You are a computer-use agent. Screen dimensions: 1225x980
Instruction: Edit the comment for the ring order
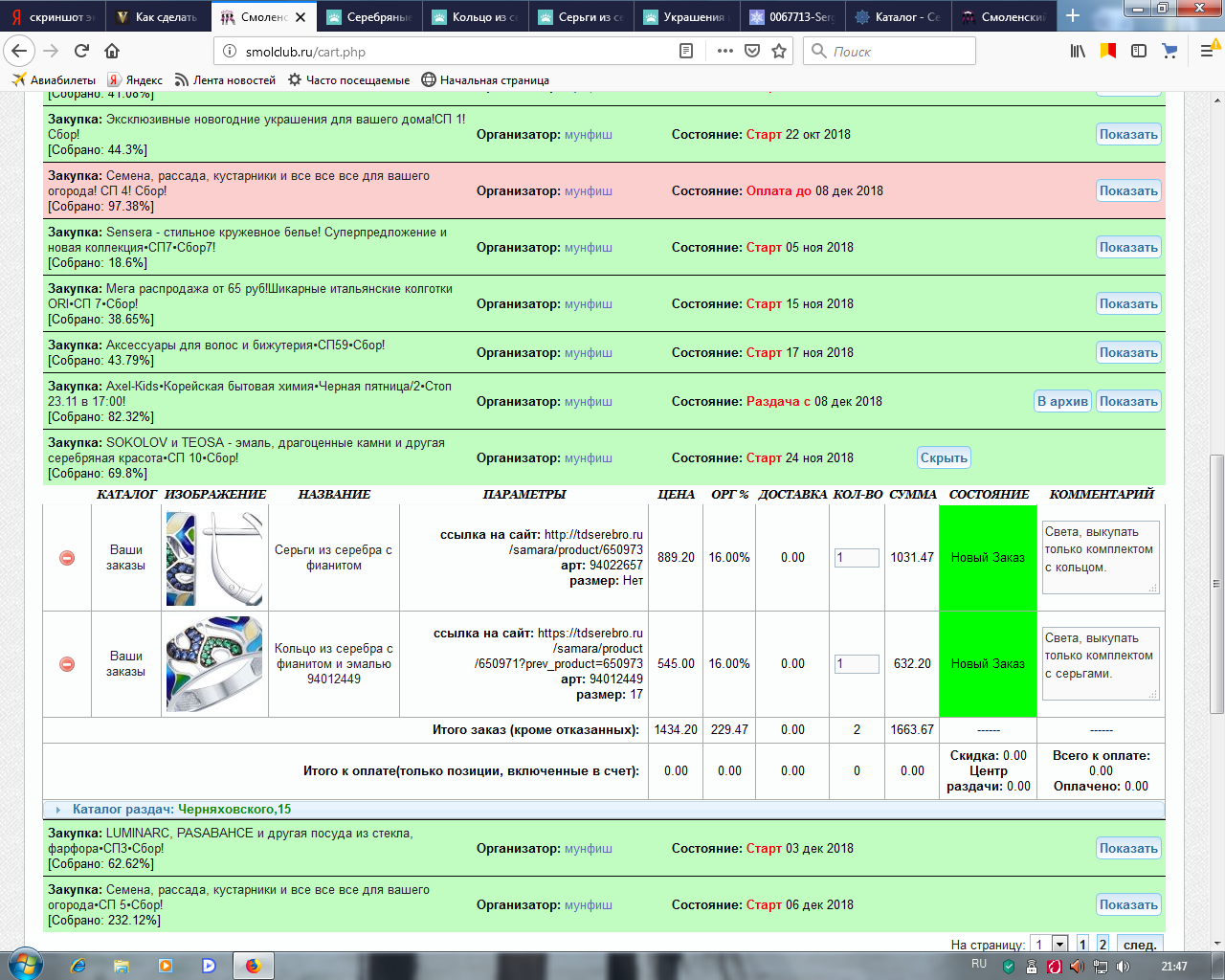click(x=1101, y=663)
